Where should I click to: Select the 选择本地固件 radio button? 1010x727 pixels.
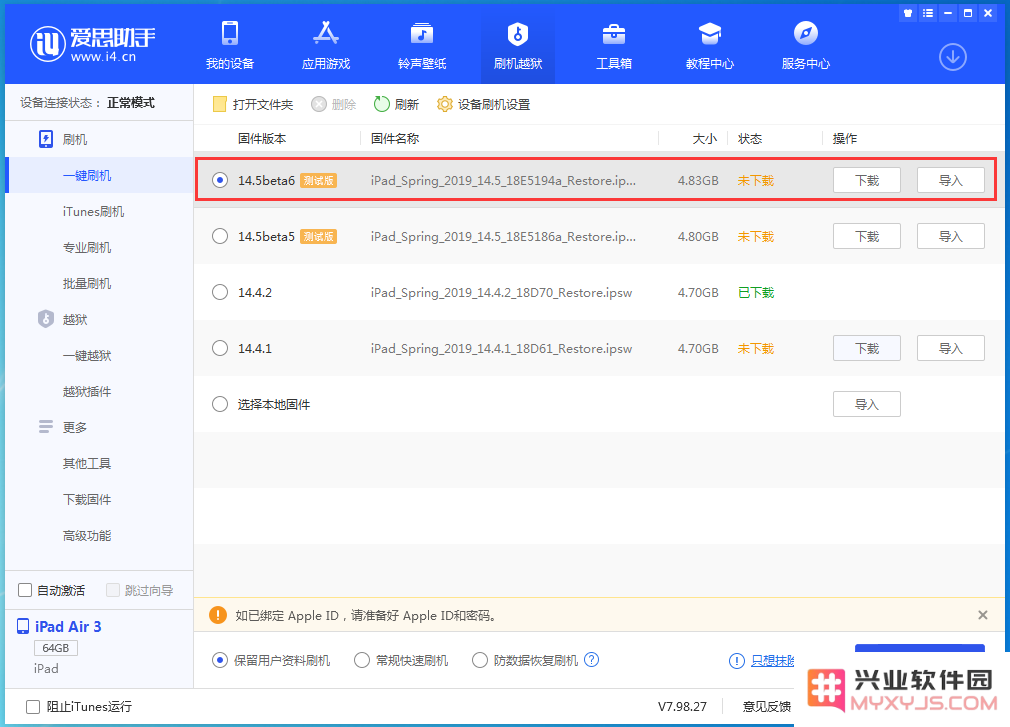220,404
